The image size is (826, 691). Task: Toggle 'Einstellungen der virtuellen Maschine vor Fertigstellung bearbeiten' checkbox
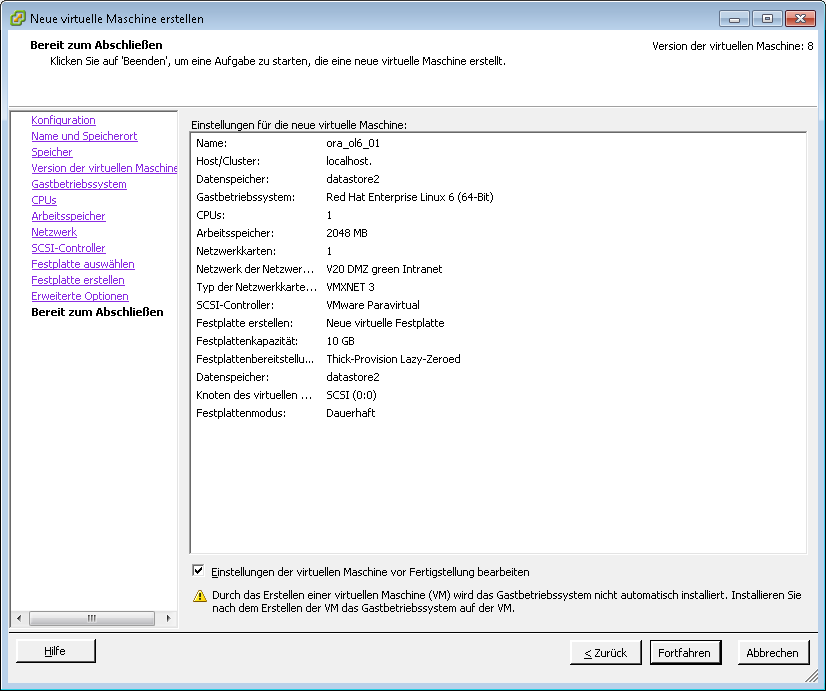198,571
